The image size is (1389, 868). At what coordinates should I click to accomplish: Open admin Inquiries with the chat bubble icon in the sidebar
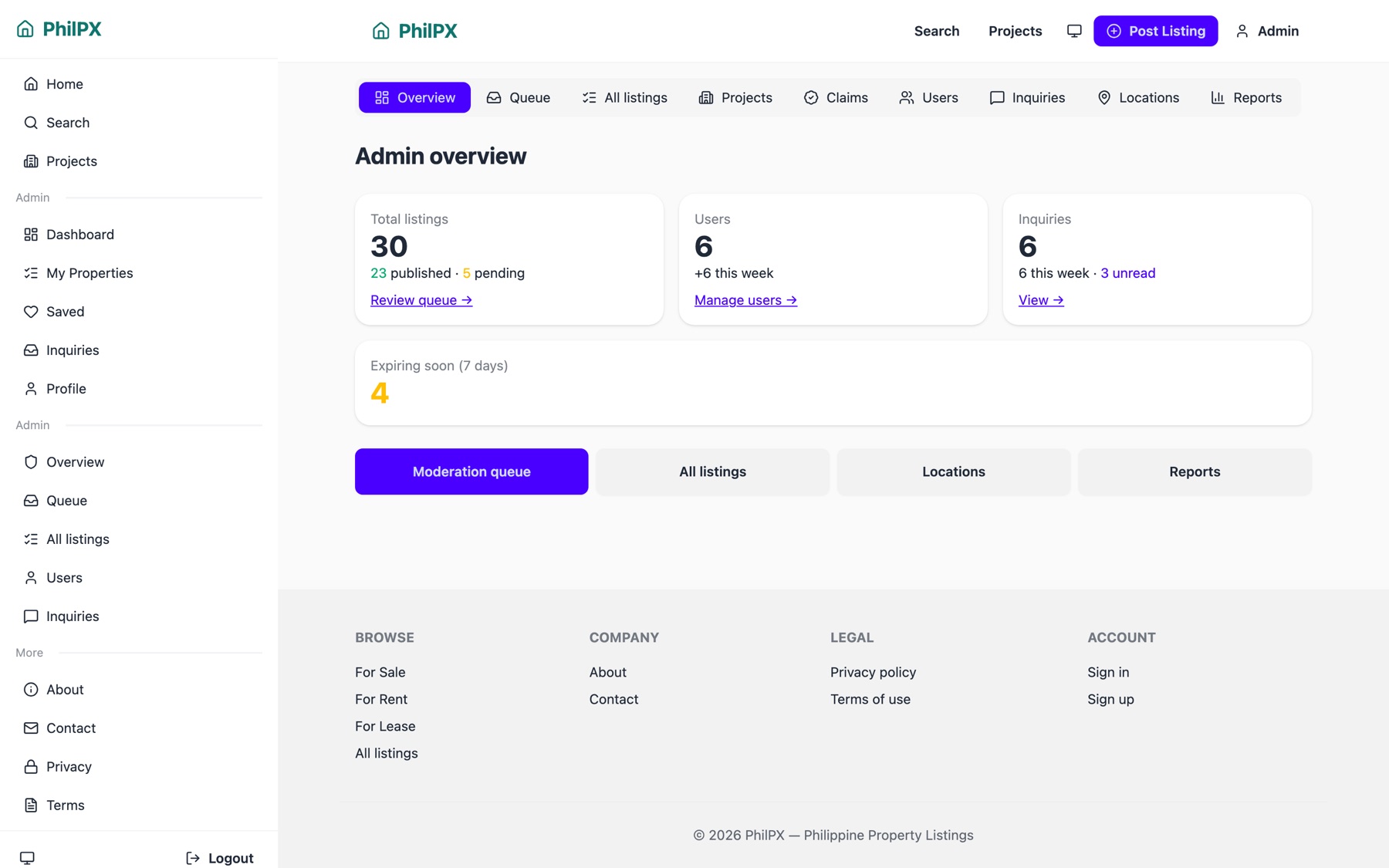coord(139,616)
